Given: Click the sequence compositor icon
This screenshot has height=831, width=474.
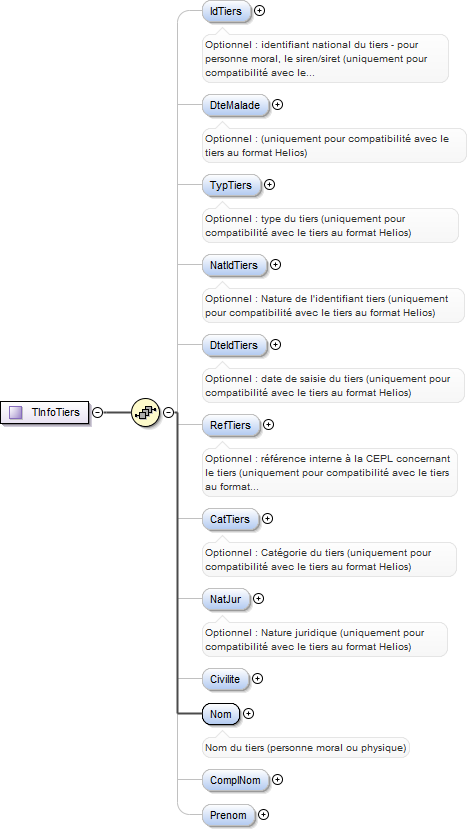Looking at the screenshot, I should point(145,412).
